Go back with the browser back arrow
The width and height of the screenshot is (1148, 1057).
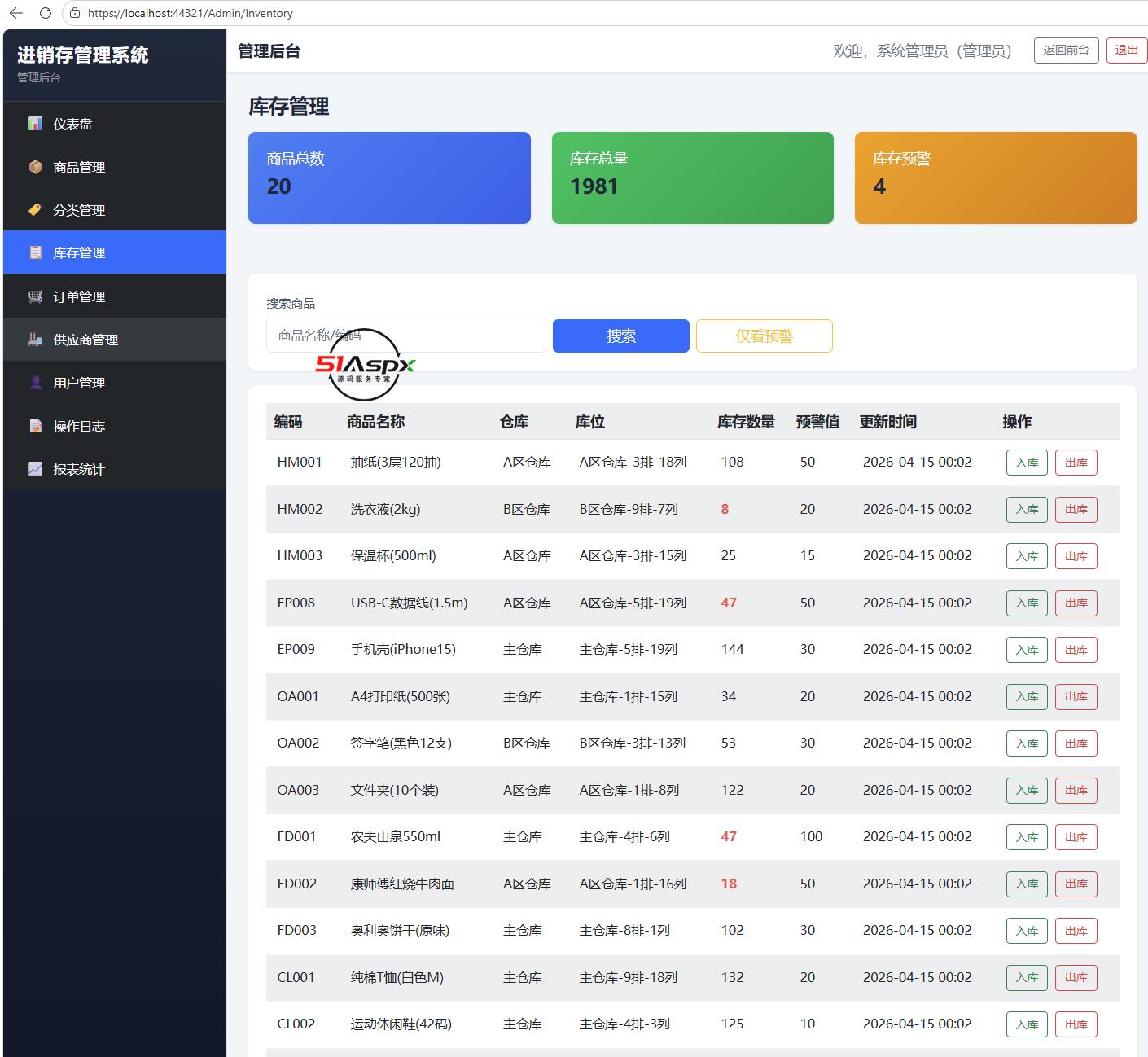click(16, 13)
